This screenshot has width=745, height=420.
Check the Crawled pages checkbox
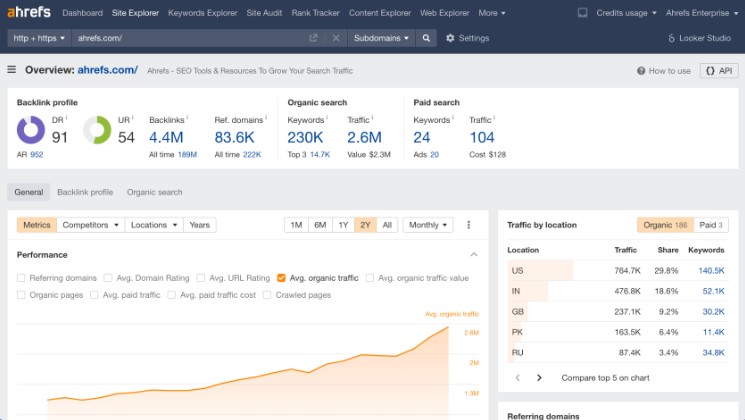coord(267,295)
